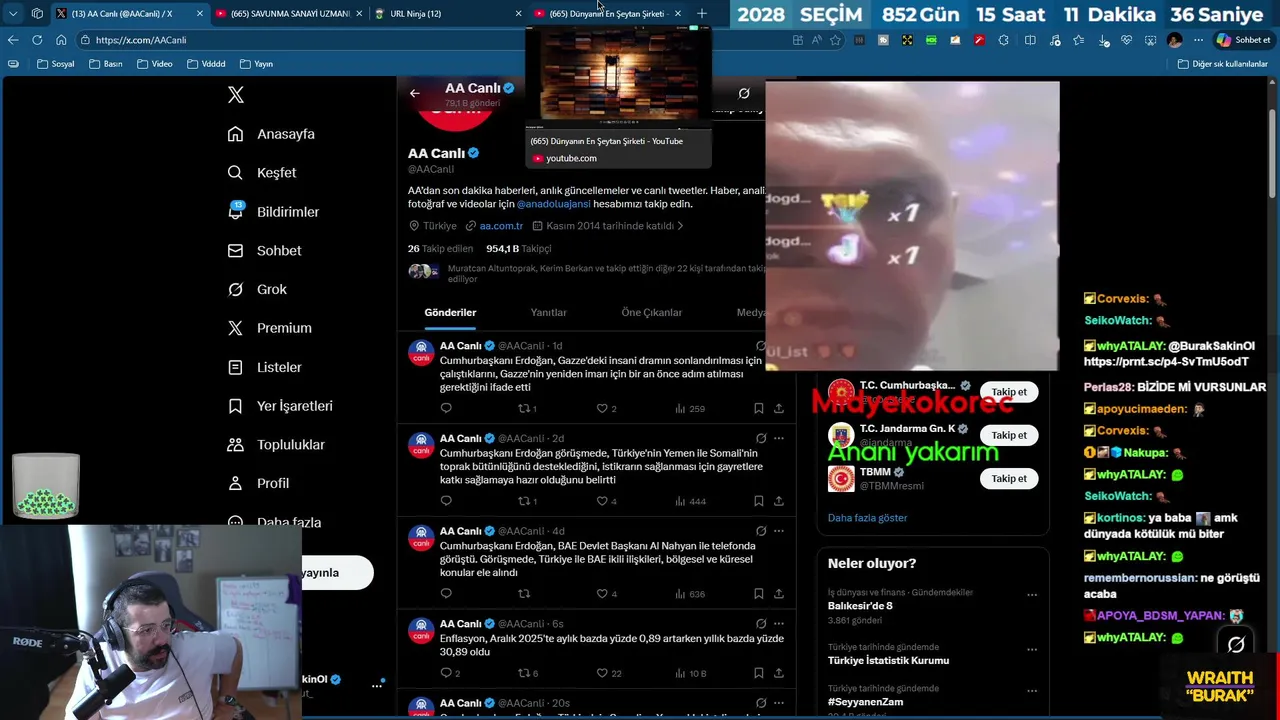
Task: Open more options for Türkiye İstatistik Kurumu trend
Action: (1032, 650)
